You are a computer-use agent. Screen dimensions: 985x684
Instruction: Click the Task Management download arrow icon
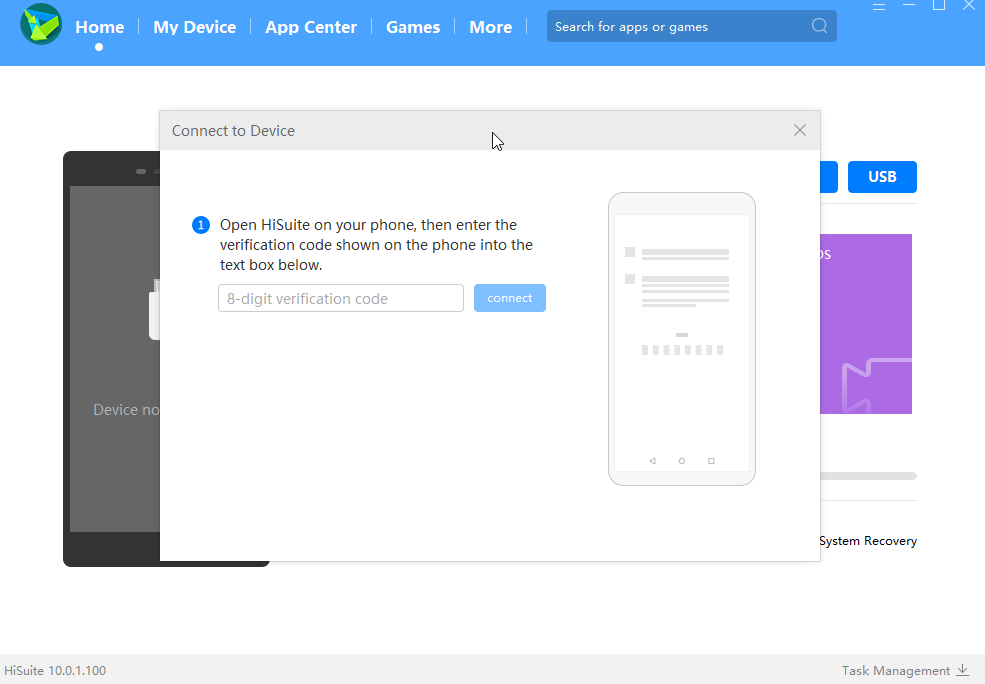click(962, 670)
